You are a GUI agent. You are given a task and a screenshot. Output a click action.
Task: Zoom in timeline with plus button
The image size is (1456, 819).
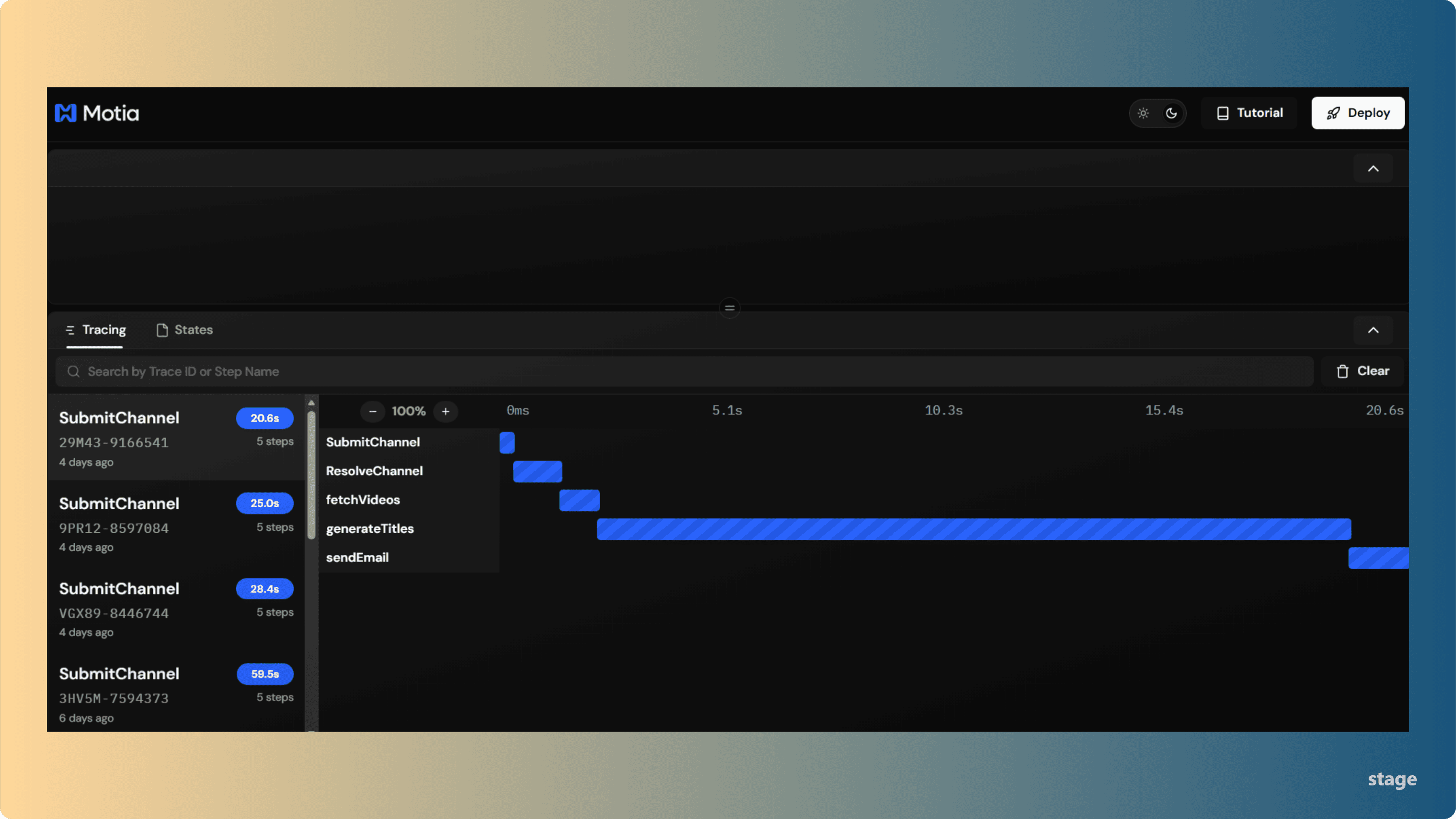click(x=445, y=411)
